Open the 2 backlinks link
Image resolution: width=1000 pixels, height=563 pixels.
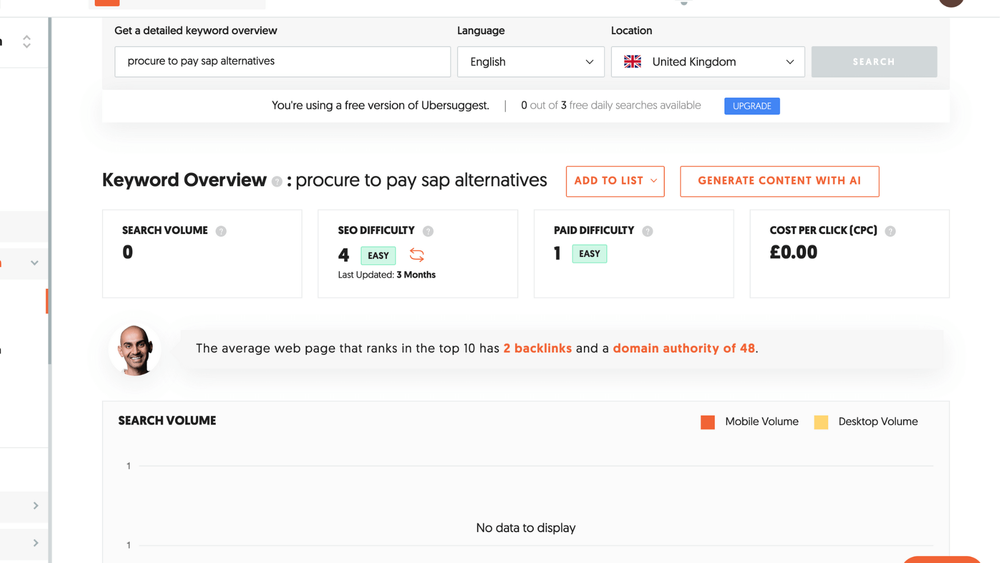tap(538, 348)
